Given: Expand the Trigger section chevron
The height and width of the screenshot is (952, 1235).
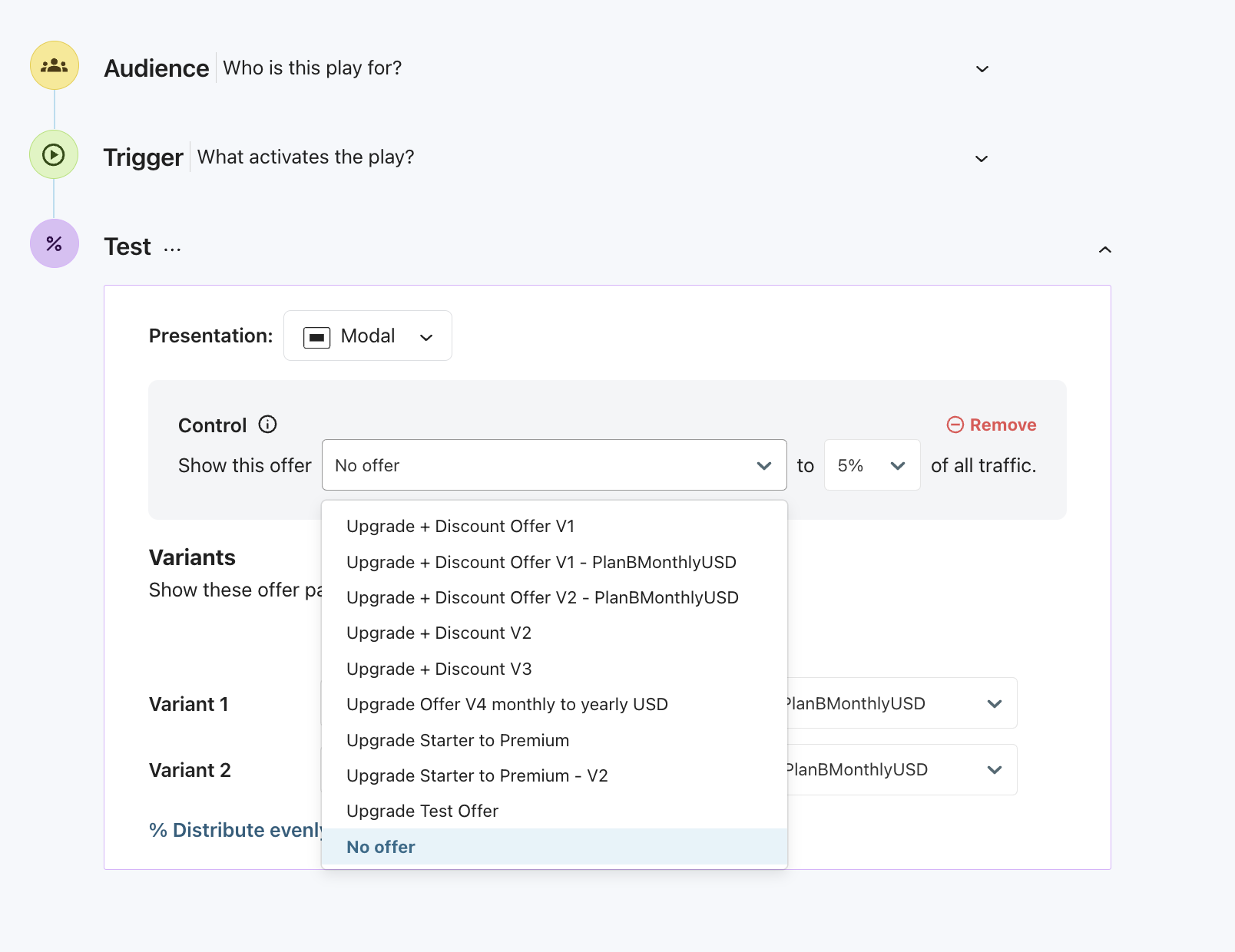Looking at the screenshot, I should tap(982, 159).
